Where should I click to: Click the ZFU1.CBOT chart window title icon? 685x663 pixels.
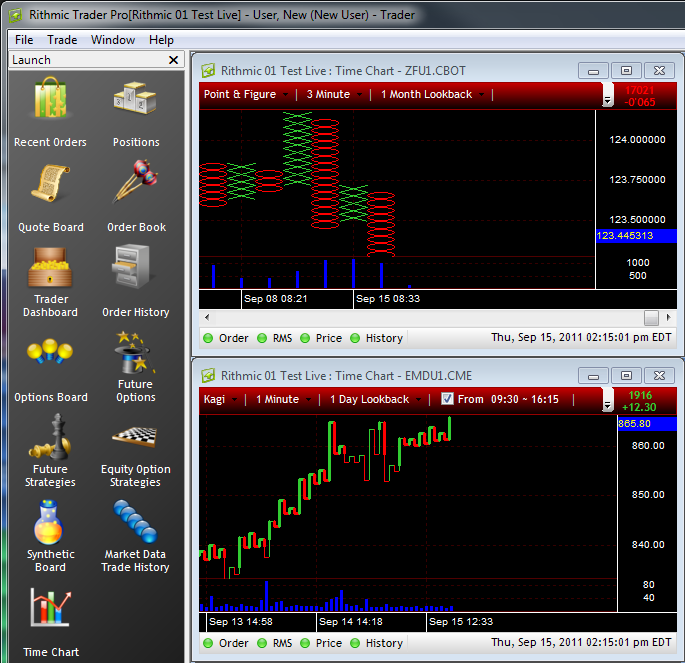pos(208,70)
